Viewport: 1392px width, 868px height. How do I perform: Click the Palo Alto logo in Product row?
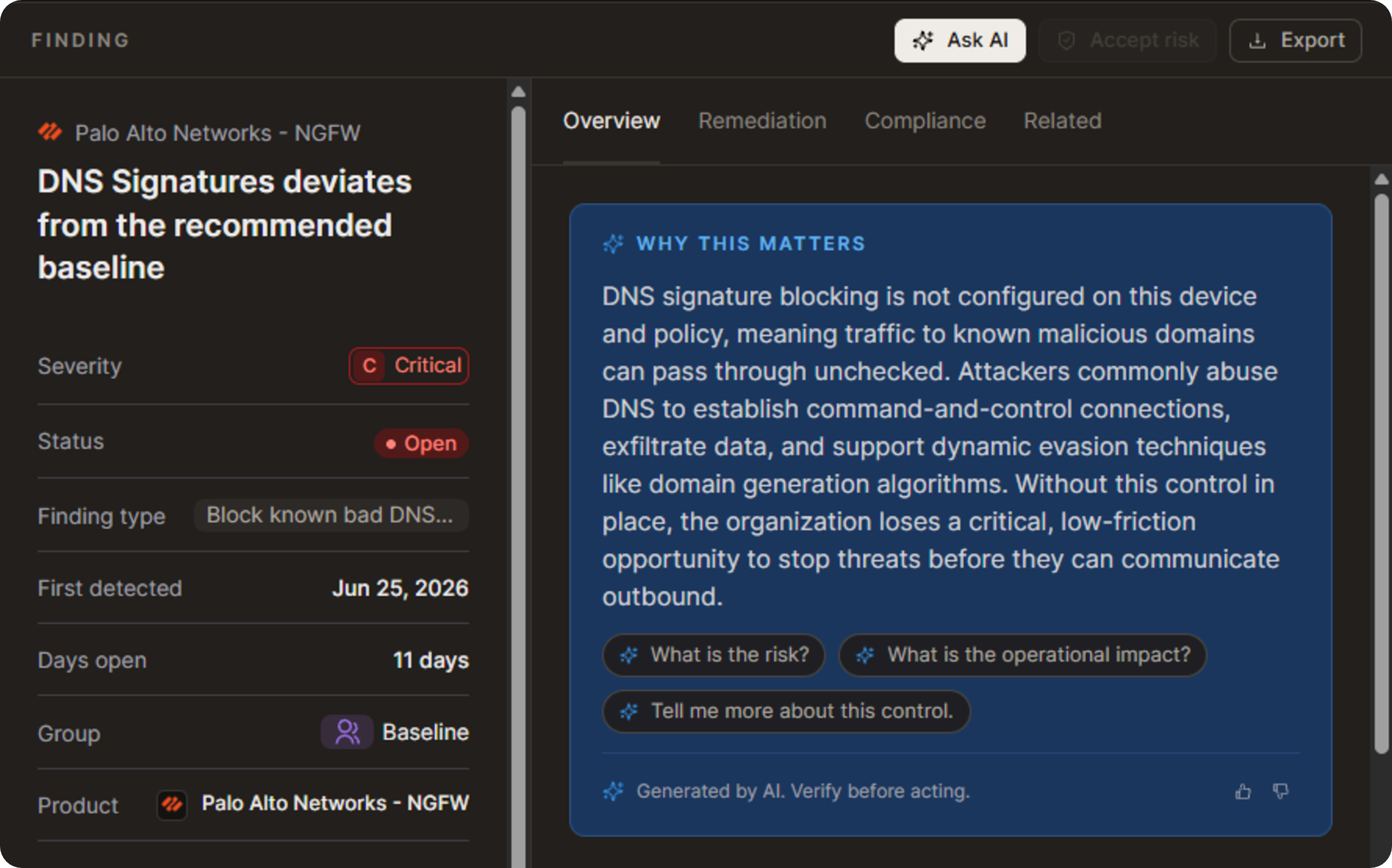pyautogui.click(x=172, y=804)
